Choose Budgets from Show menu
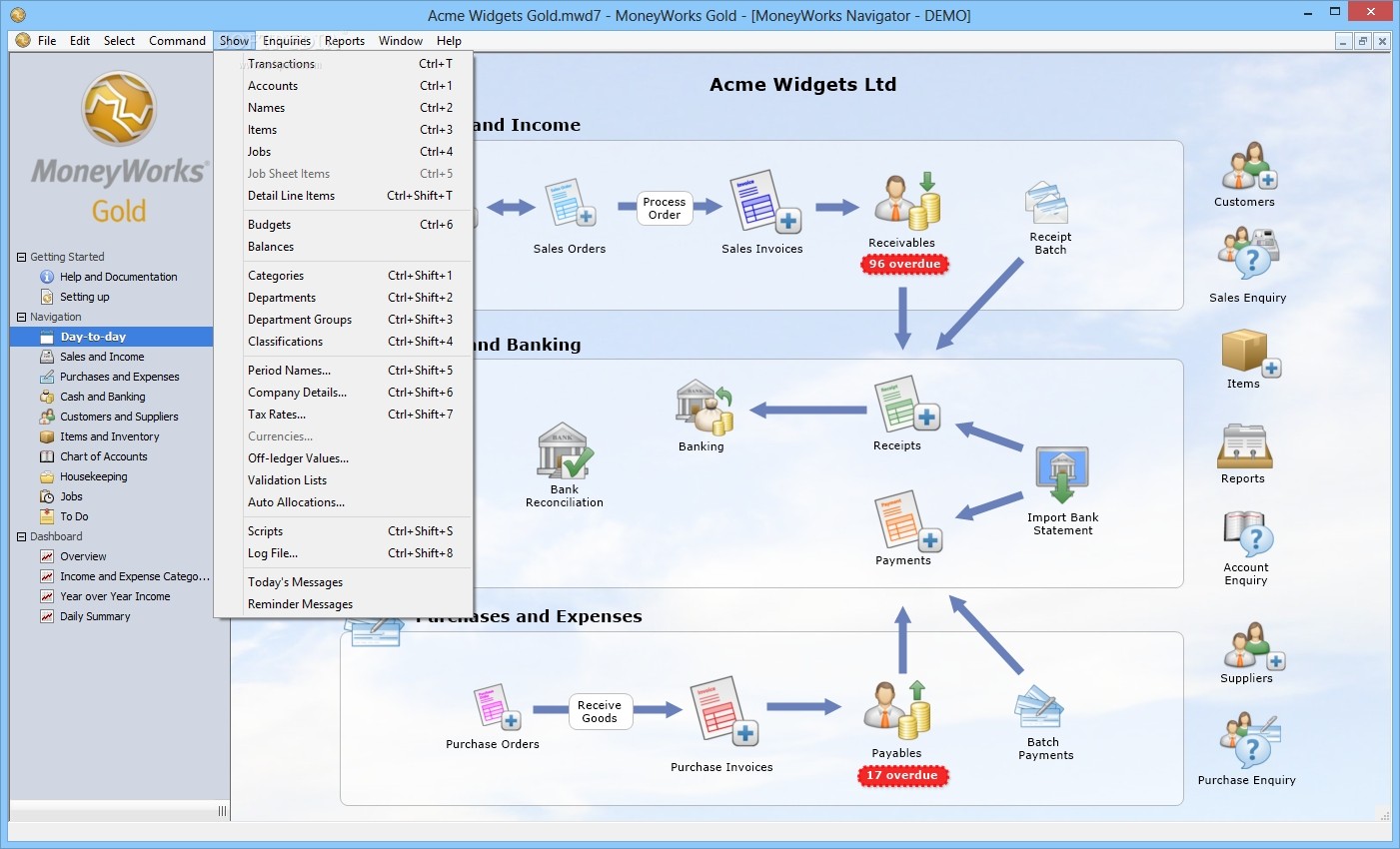The width and height of the screenshot is (1400, 849). (344, 225)
